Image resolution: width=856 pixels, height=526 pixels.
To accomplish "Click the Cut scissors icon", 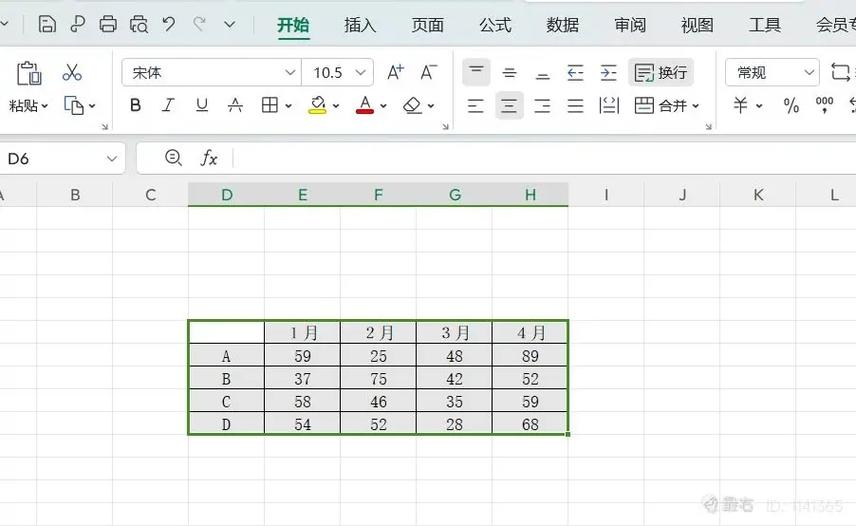I will [x=72, y=73].
